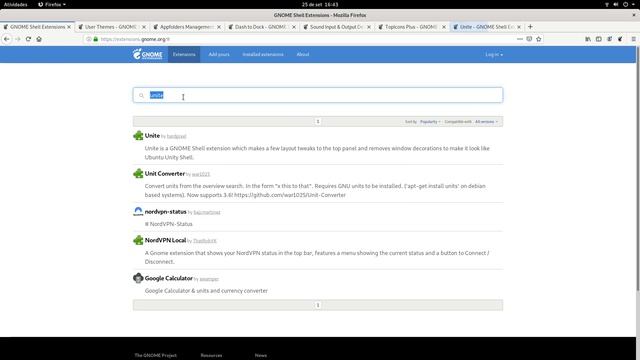Image resolution: width=640 pixels, height=360 pixels.
Task: Open the NordVPN Local extension link
Action: coord(165,240)
